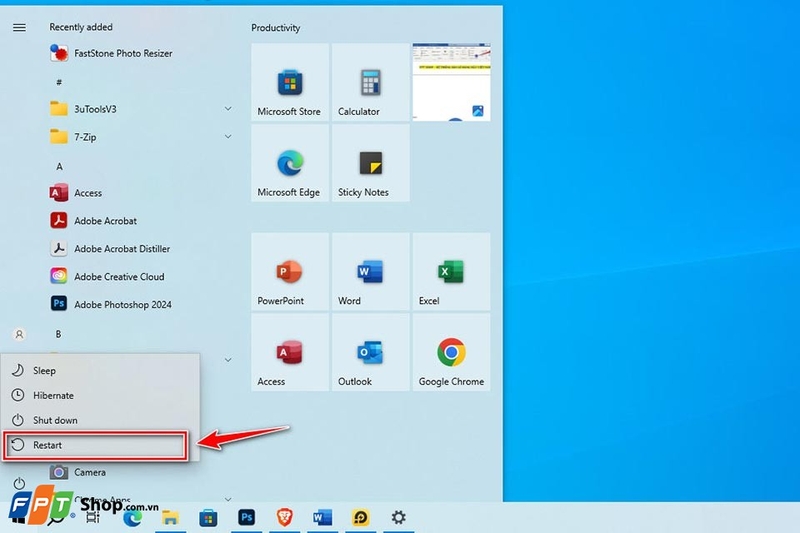Launch Adobe Acrobat from the app list
The width and height of the screenshot is (800, 533).
pos(93,221)
